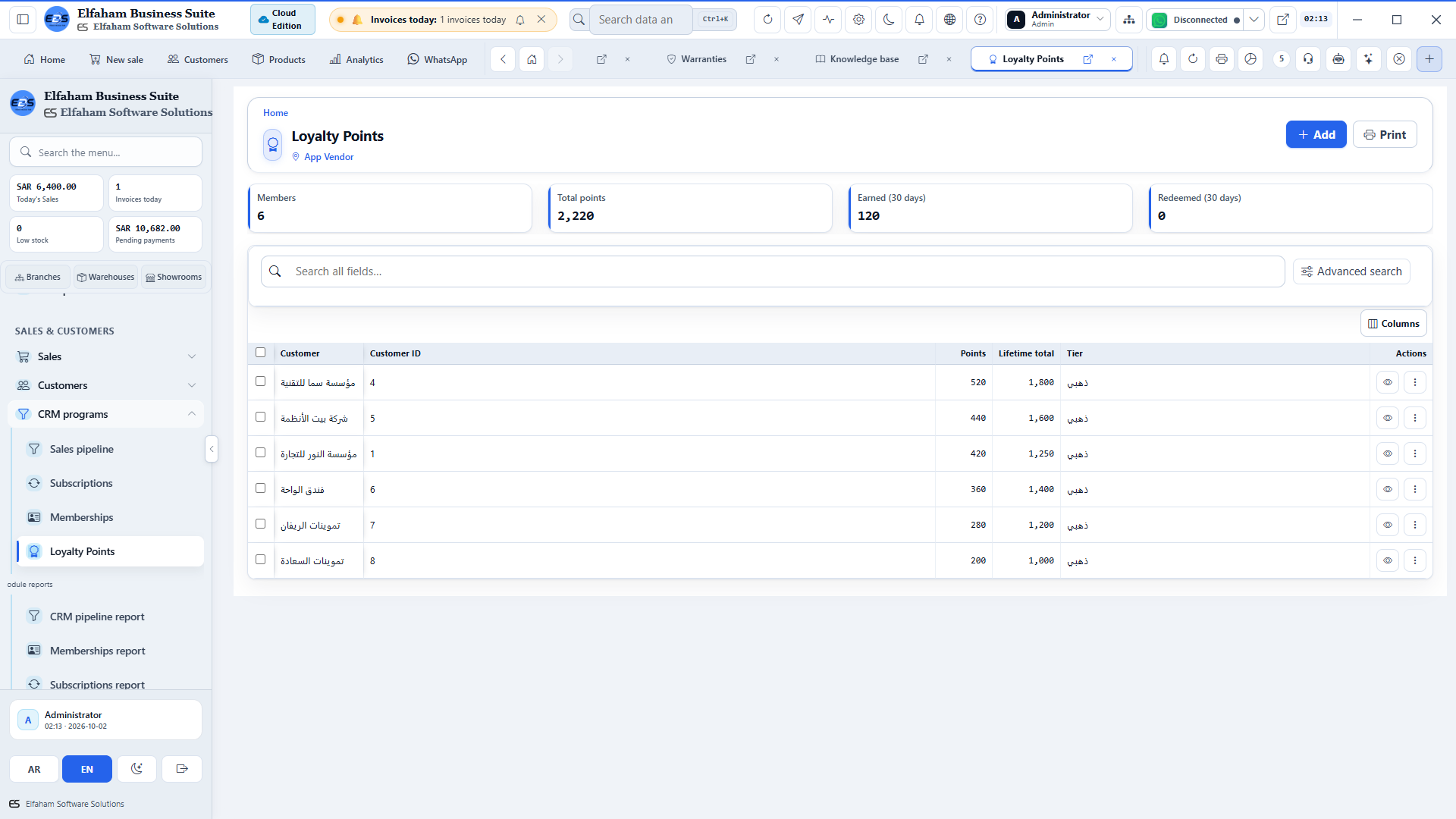
Task: View details eye icon for customer ID 8
Action: (x=1388, y=560)
